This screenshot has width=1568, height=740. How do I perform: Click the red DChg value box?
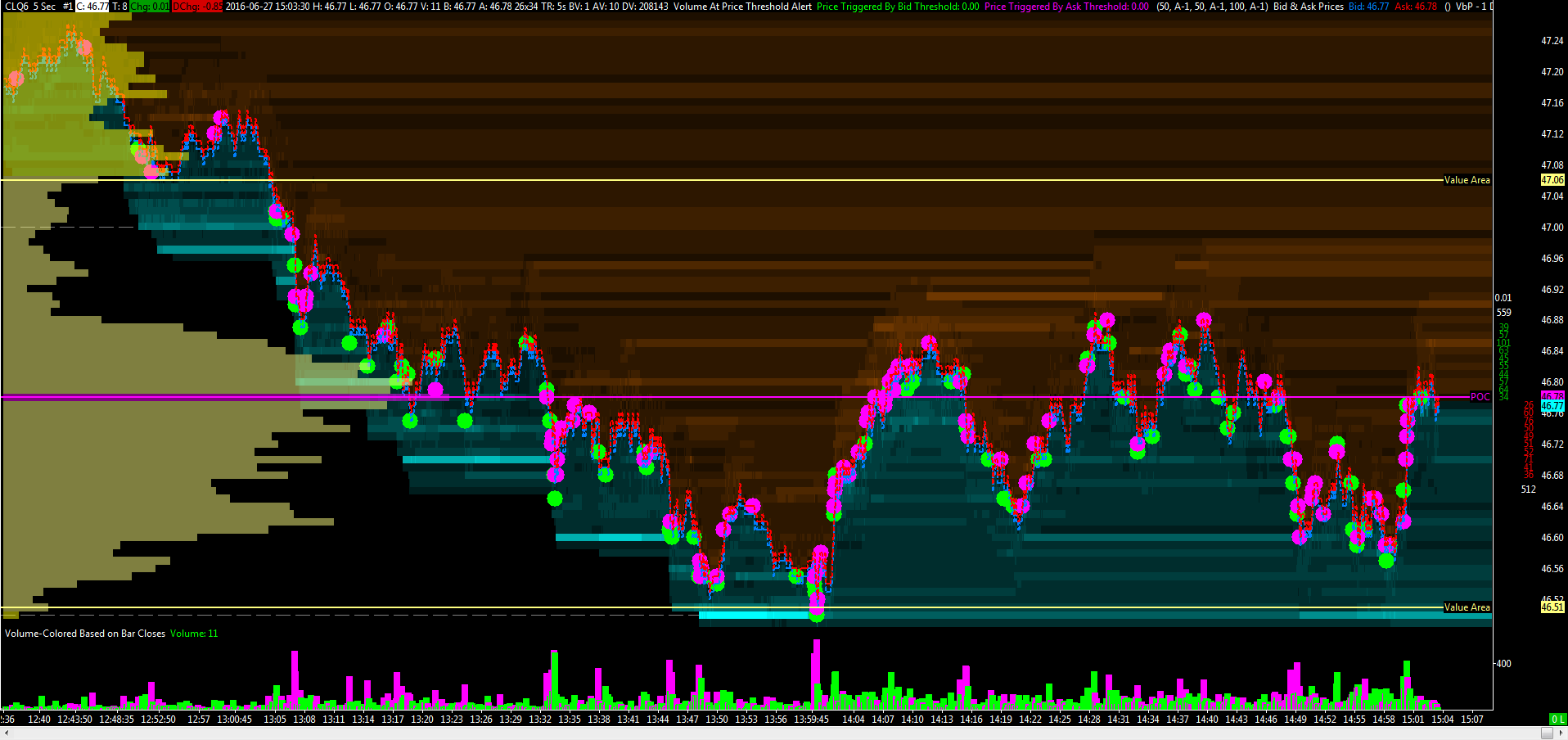coord(196,7)
